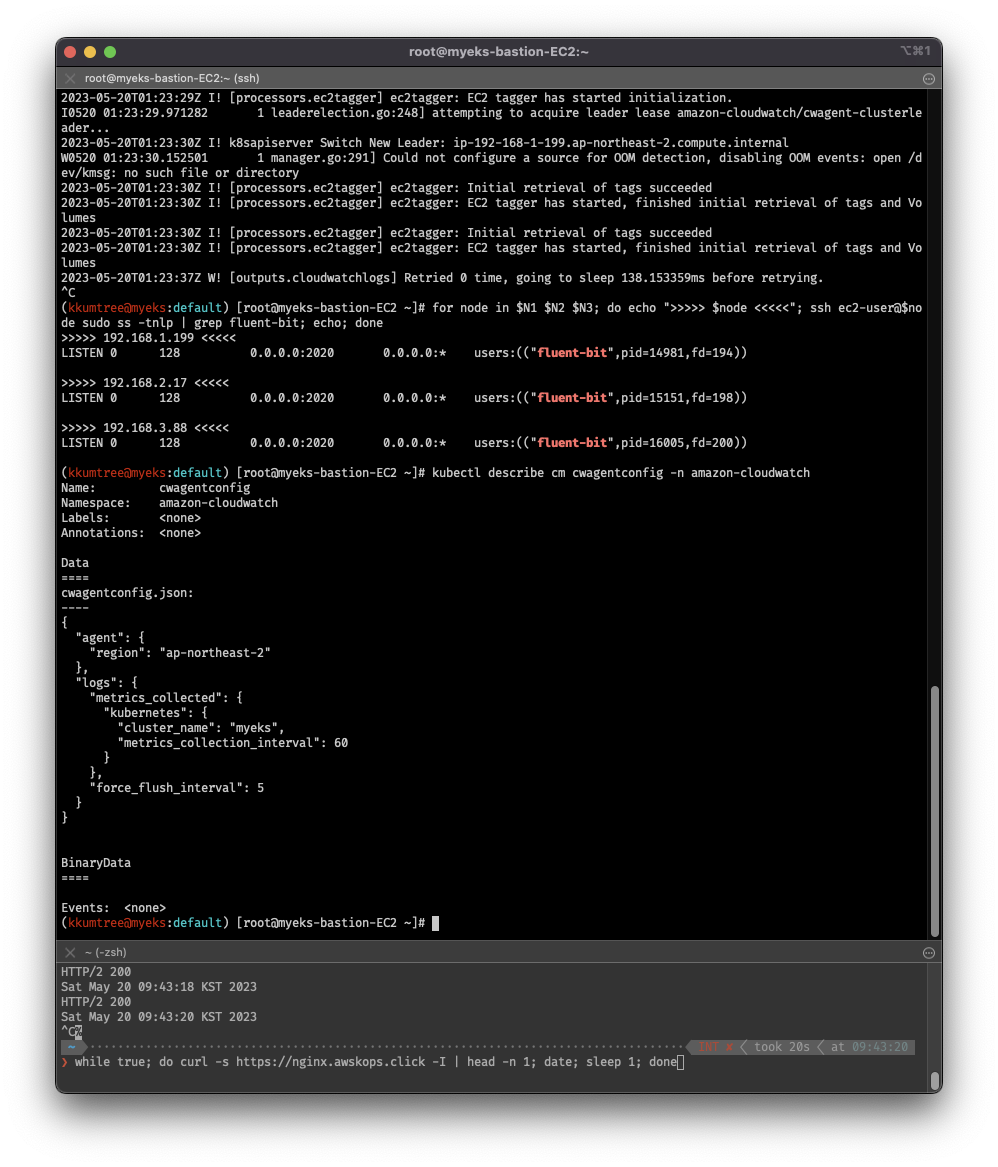998x1167 pixels.
Task: Click the Data heading in configmap output
Action: (74, 563)
